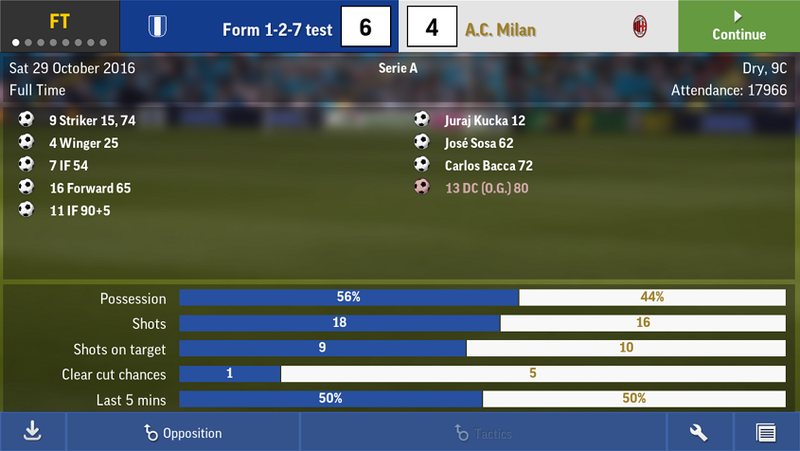The image size is (800, 451).
Task: Click the 16 Forward 65 scorer entry
Action: coord(90,188)
